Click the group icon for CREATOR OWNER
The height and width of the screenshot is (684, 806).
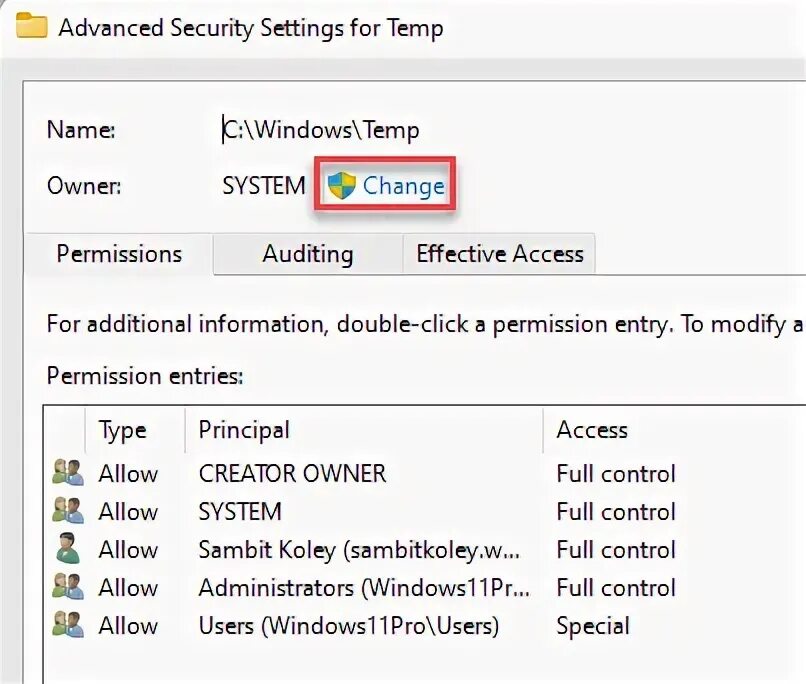pos(68,474)
